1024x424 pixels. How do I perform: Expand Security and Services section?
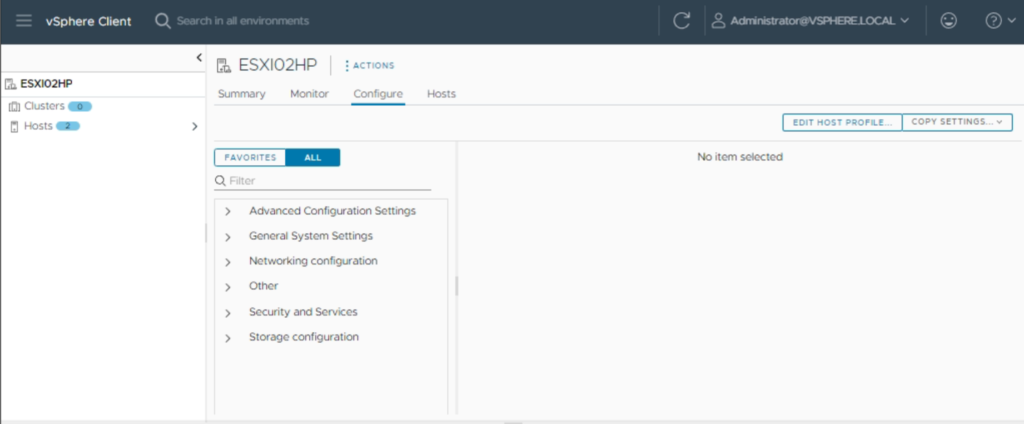pos(228,312)
